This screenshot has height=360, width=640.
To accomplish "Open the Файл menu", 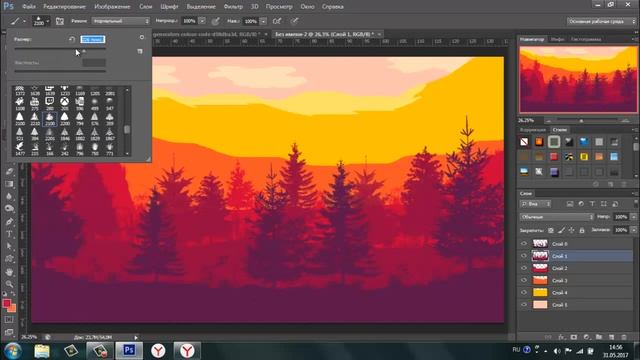I will click(28, 7).
